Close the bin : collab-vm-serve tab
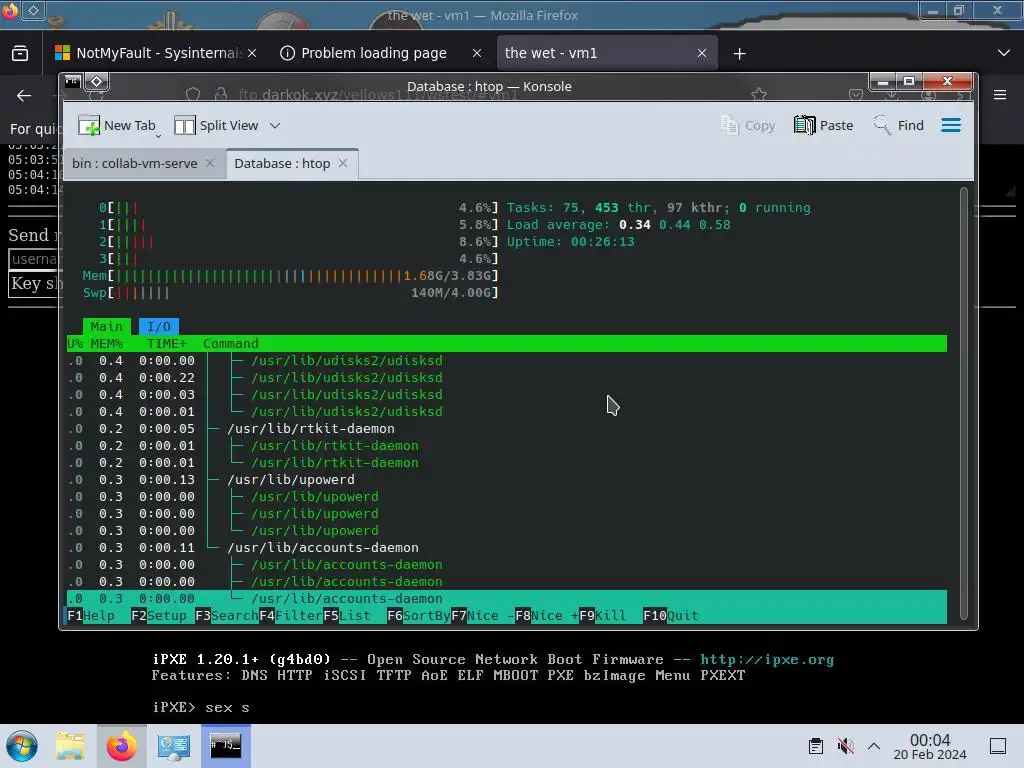Image resolution: width=1024 pixels, height=768 pixels. tap(210, 163)
